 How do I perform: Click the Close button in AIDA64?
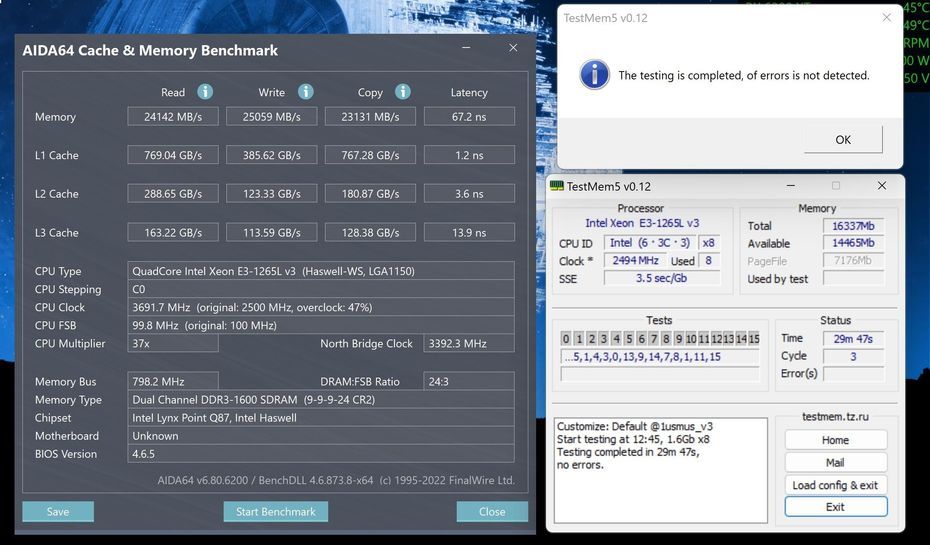coord(492,511)
